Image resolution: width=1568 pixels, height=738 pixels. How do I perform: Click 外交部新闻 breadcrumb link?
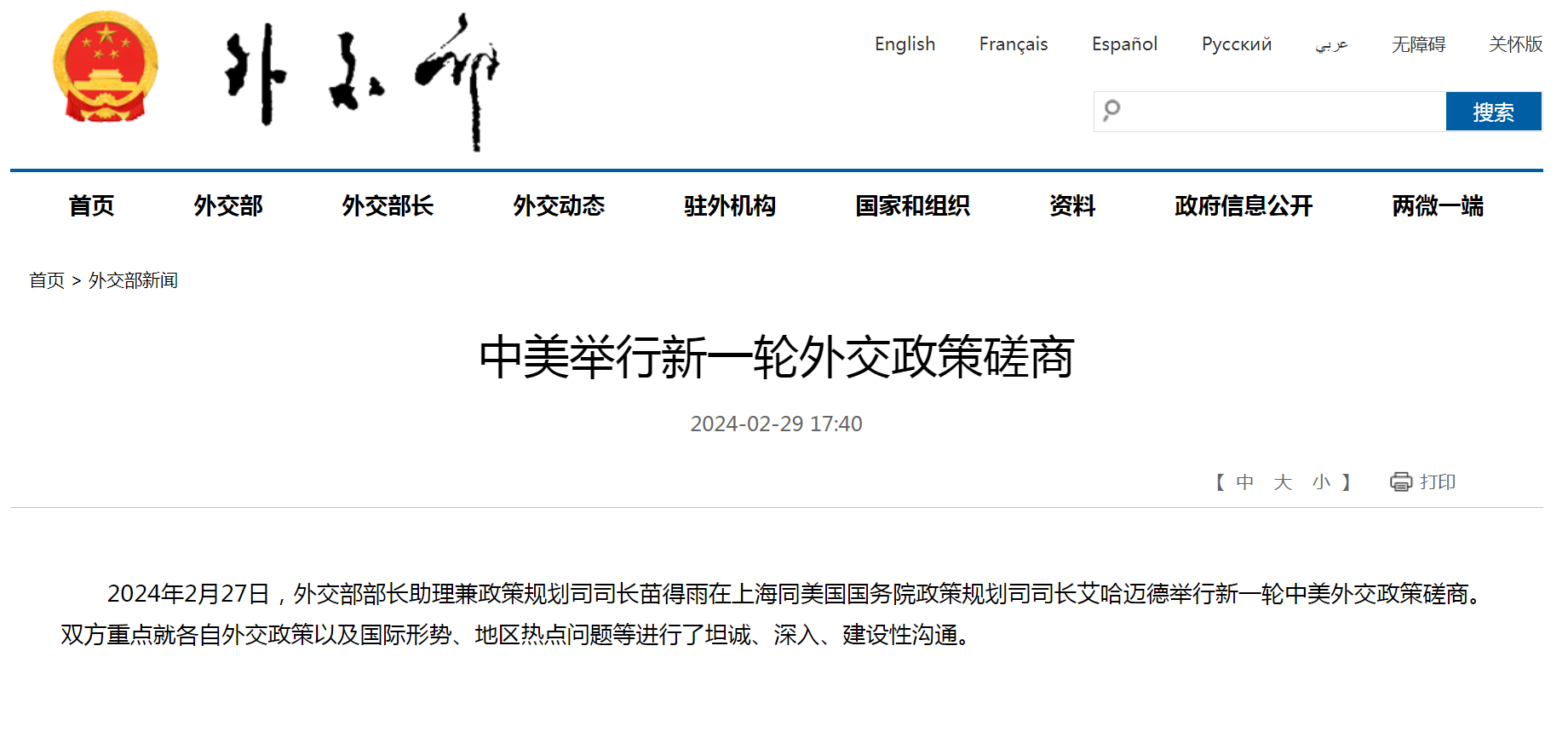pyautogui.click(x=133, y=280)
